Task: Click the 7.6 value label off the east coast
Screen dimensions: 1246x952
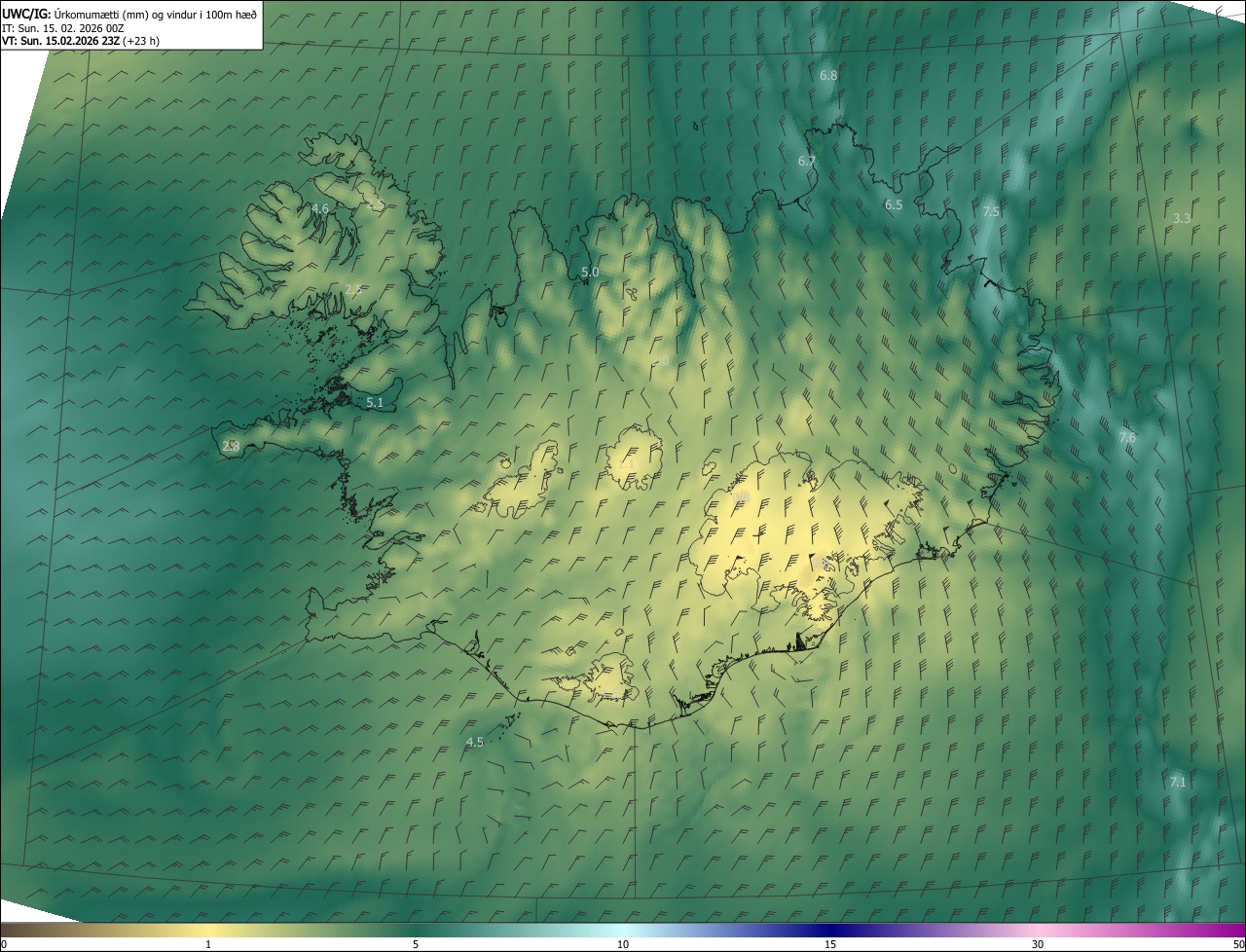Action: [x=1127, y=437]
